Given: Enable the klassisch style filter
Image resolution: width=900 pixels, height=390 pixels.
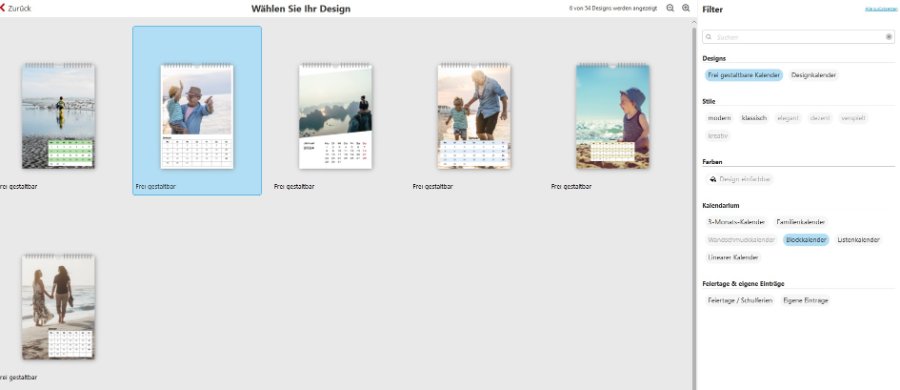Looking at the screenshot, I should (754, 118).
